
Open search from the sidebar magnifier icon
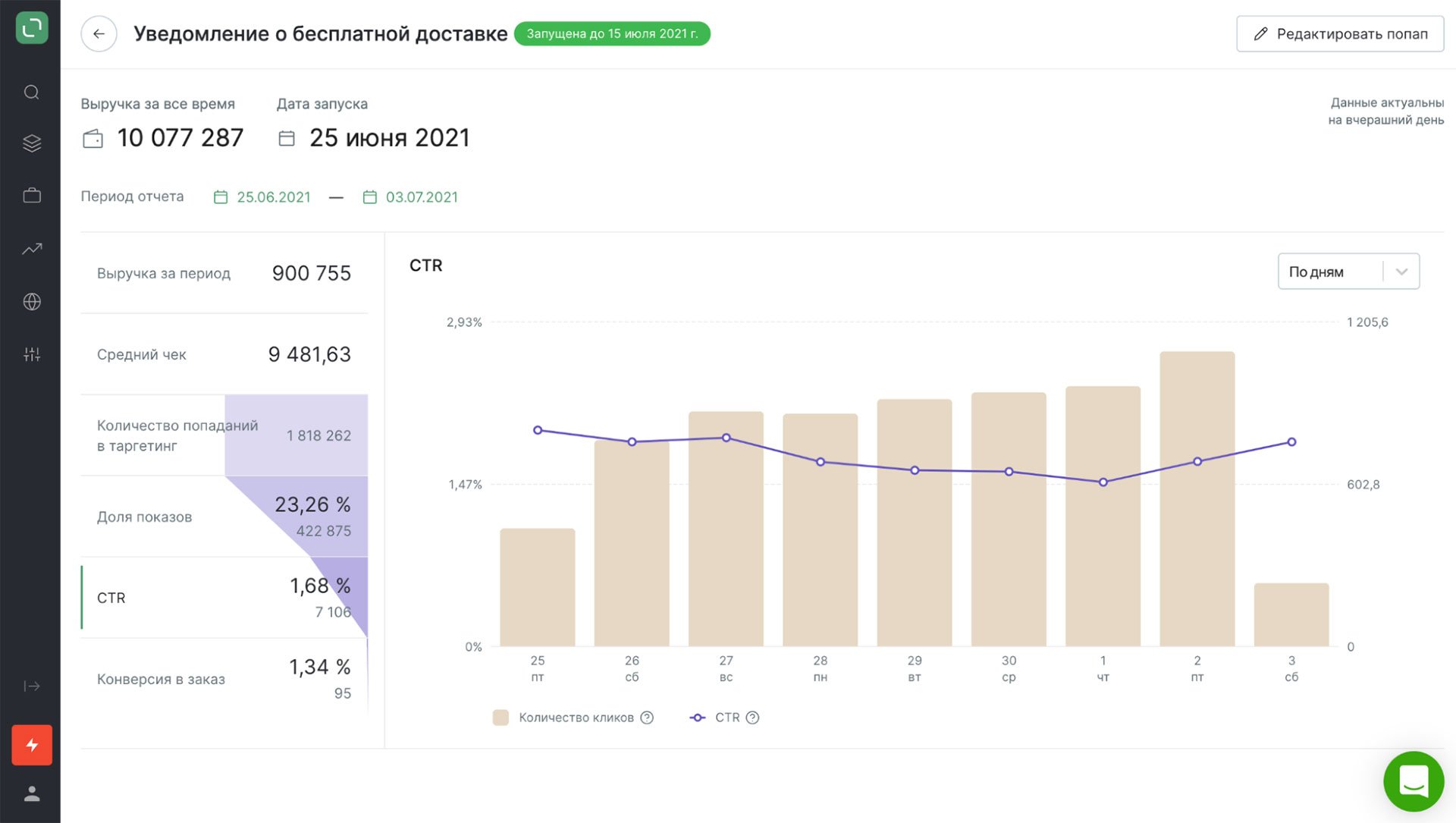pos(32,92)
